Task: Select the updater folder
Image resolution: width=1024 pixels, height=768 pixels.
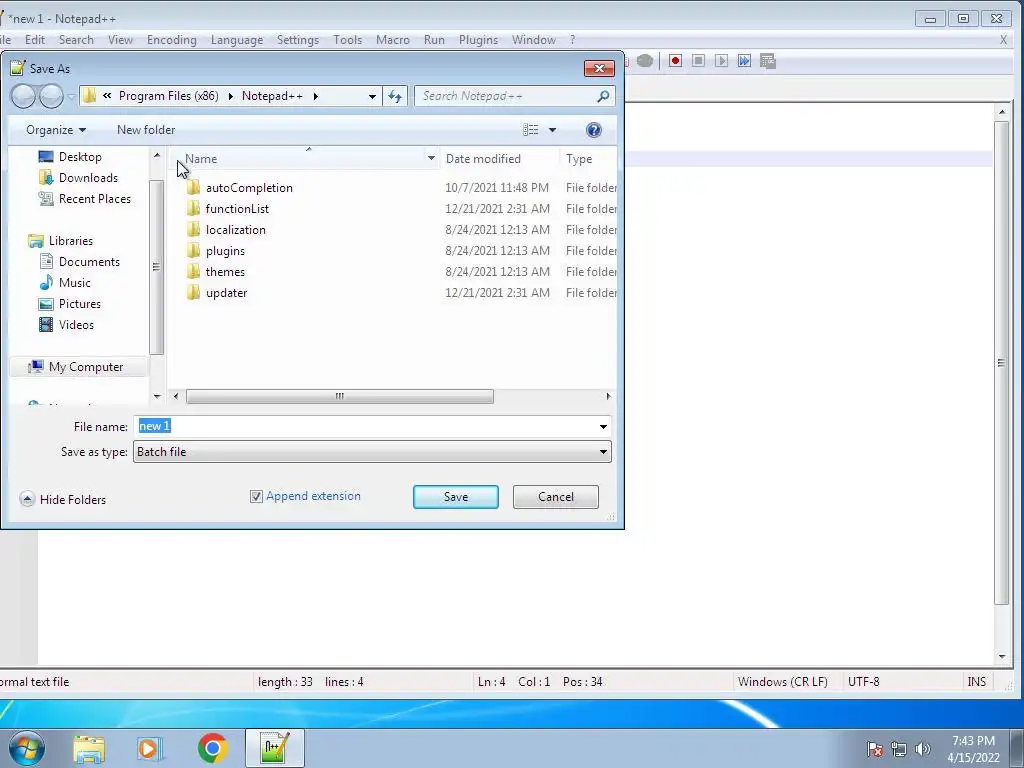Action: [x=226, y=292]
